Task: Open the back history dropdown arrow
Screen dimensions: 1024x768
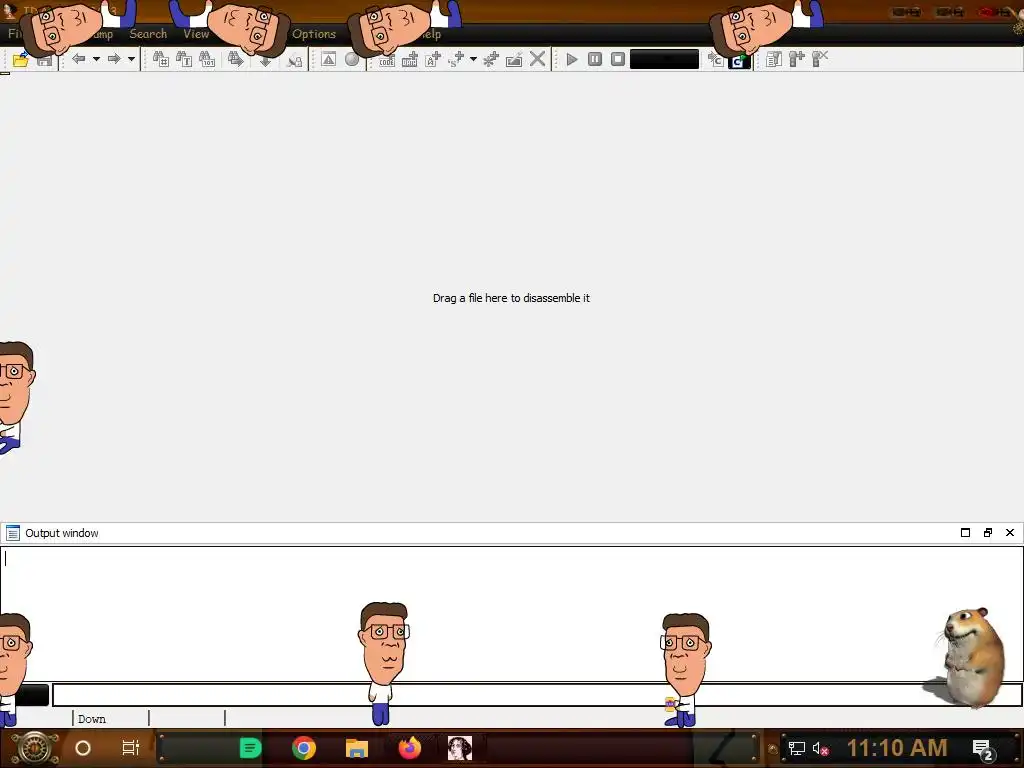Action: 96,59
